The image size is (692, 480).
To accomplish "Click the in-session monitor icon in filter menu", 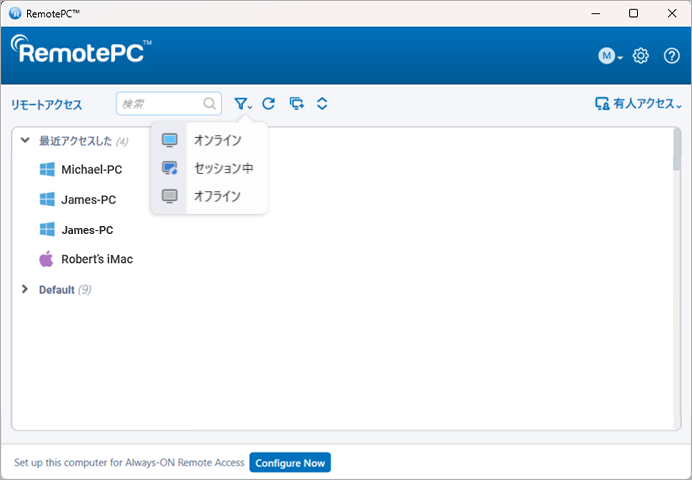I will 169,168.
